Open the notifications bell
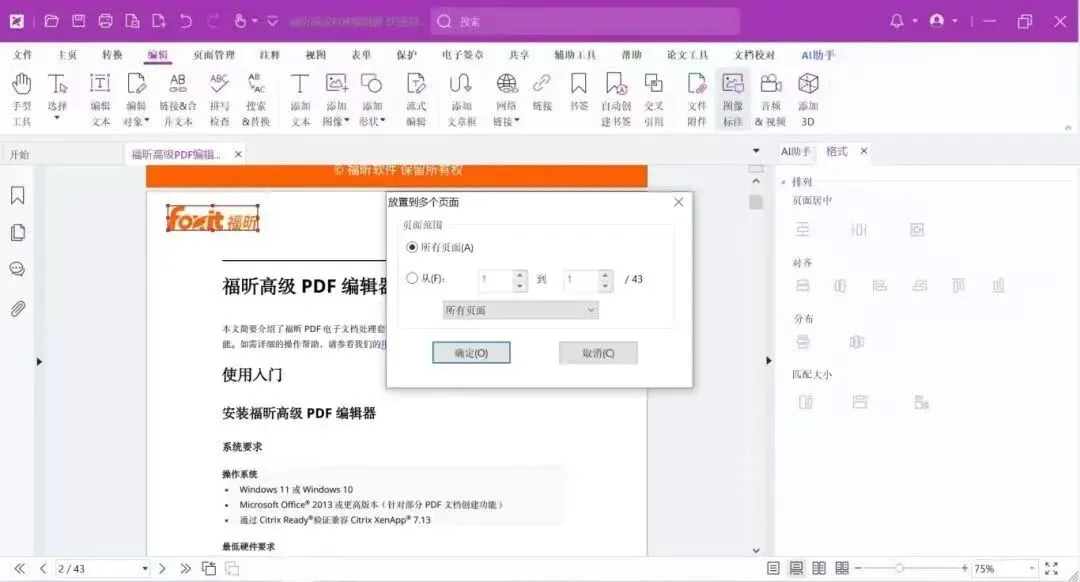Screen dimensions: 1080x582 pyautogui.click(x=897, y=21)
